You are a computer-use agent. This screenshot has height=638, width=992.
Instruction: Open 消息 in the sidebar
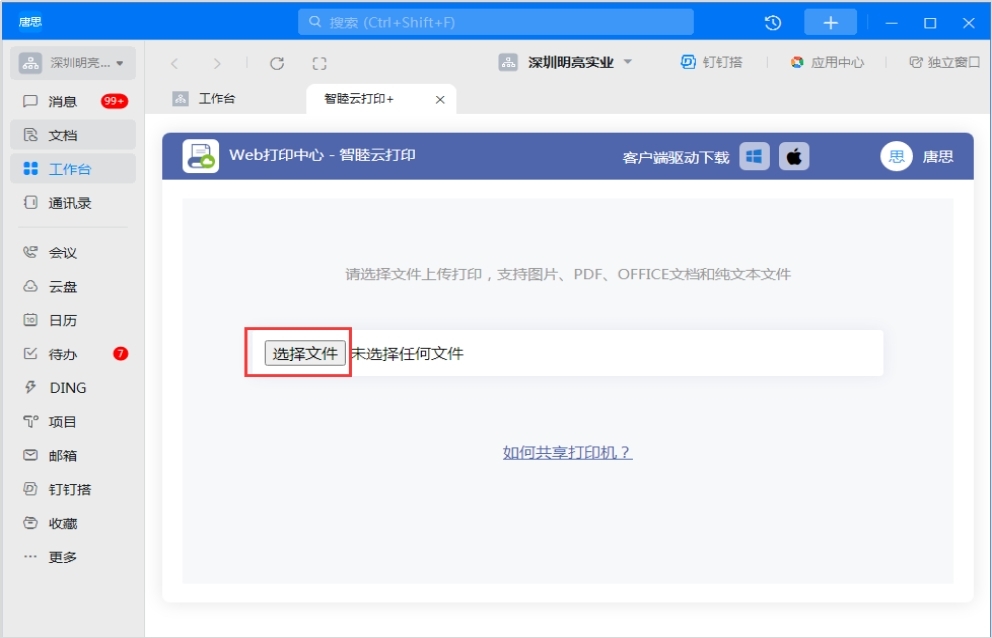point(73,101)
